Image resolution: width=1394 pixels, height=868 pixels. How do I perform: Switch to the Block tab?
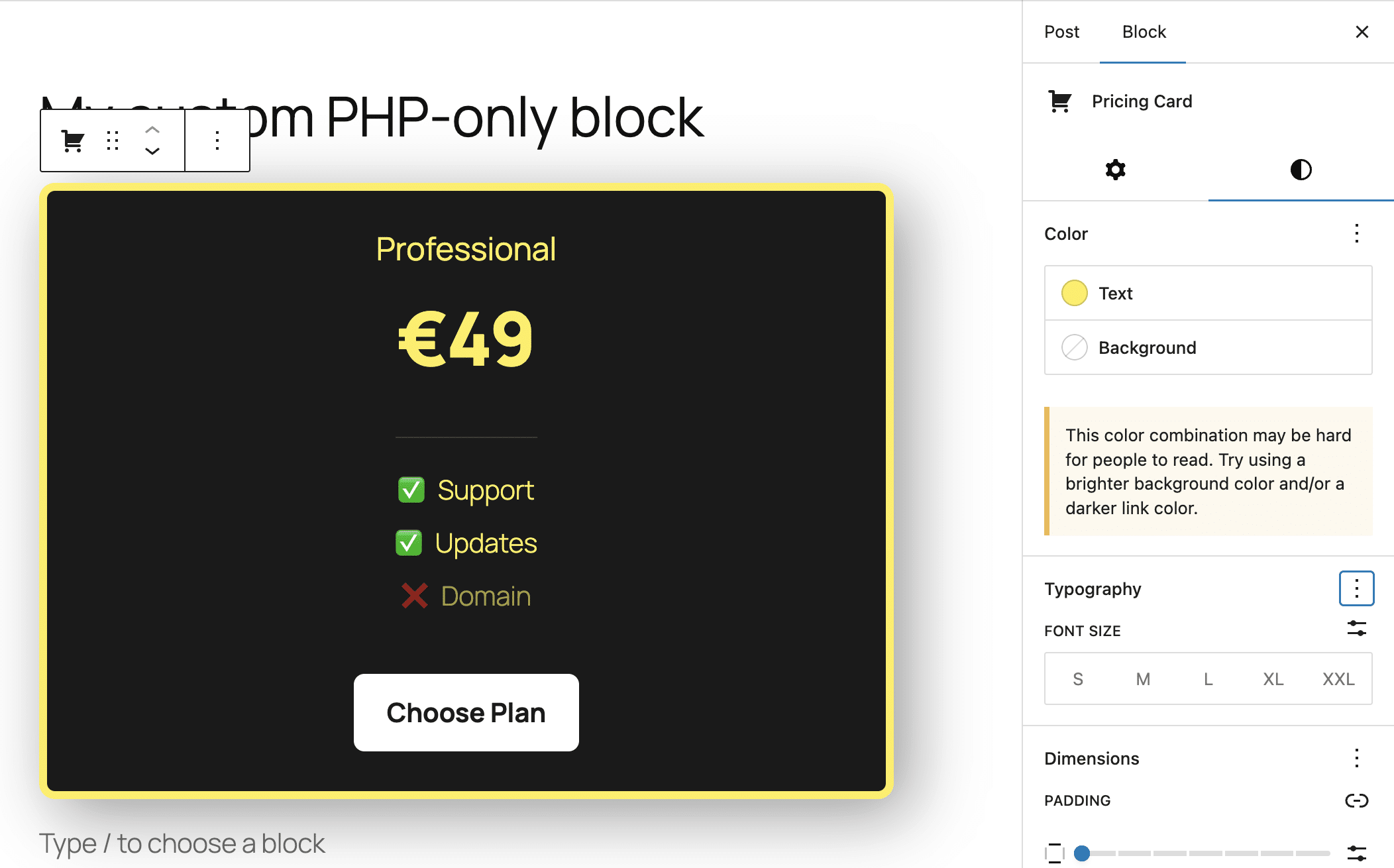[1143, 31]
